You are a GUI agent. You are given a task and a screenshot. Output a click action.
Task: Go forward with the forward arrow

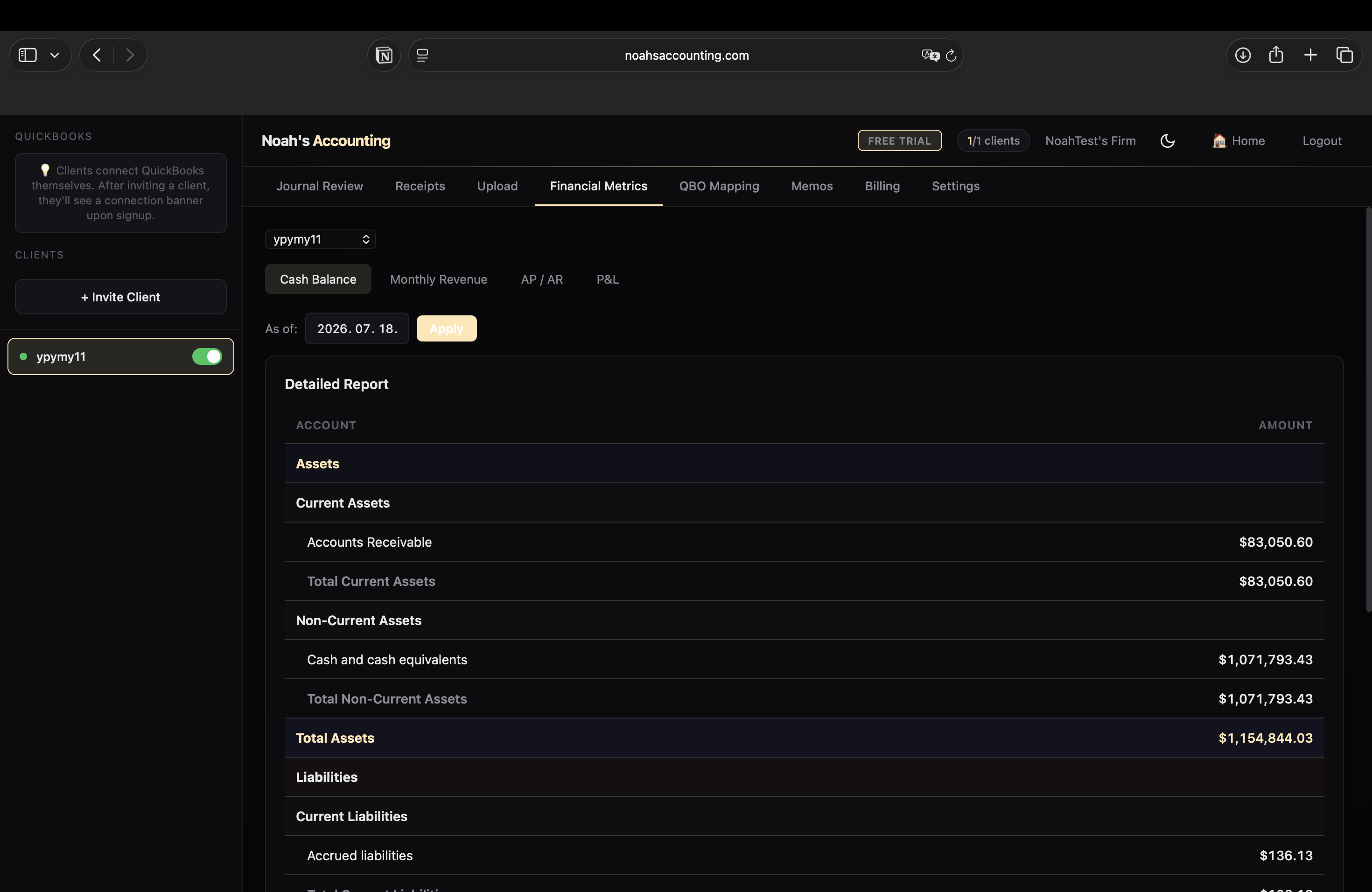coord(130,55)
